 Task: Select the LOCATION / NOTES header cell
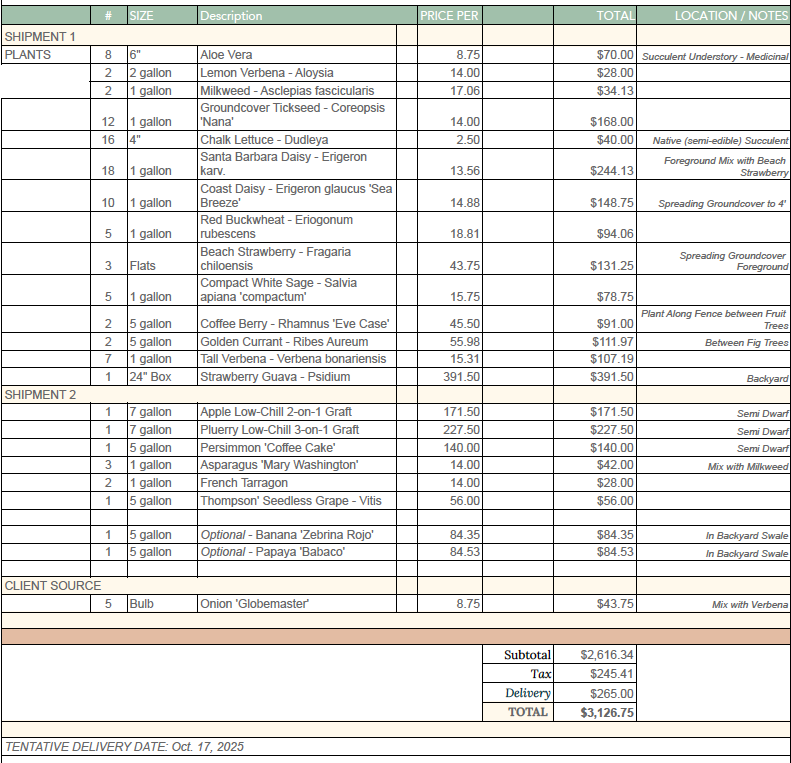click(x=731, y=16)
